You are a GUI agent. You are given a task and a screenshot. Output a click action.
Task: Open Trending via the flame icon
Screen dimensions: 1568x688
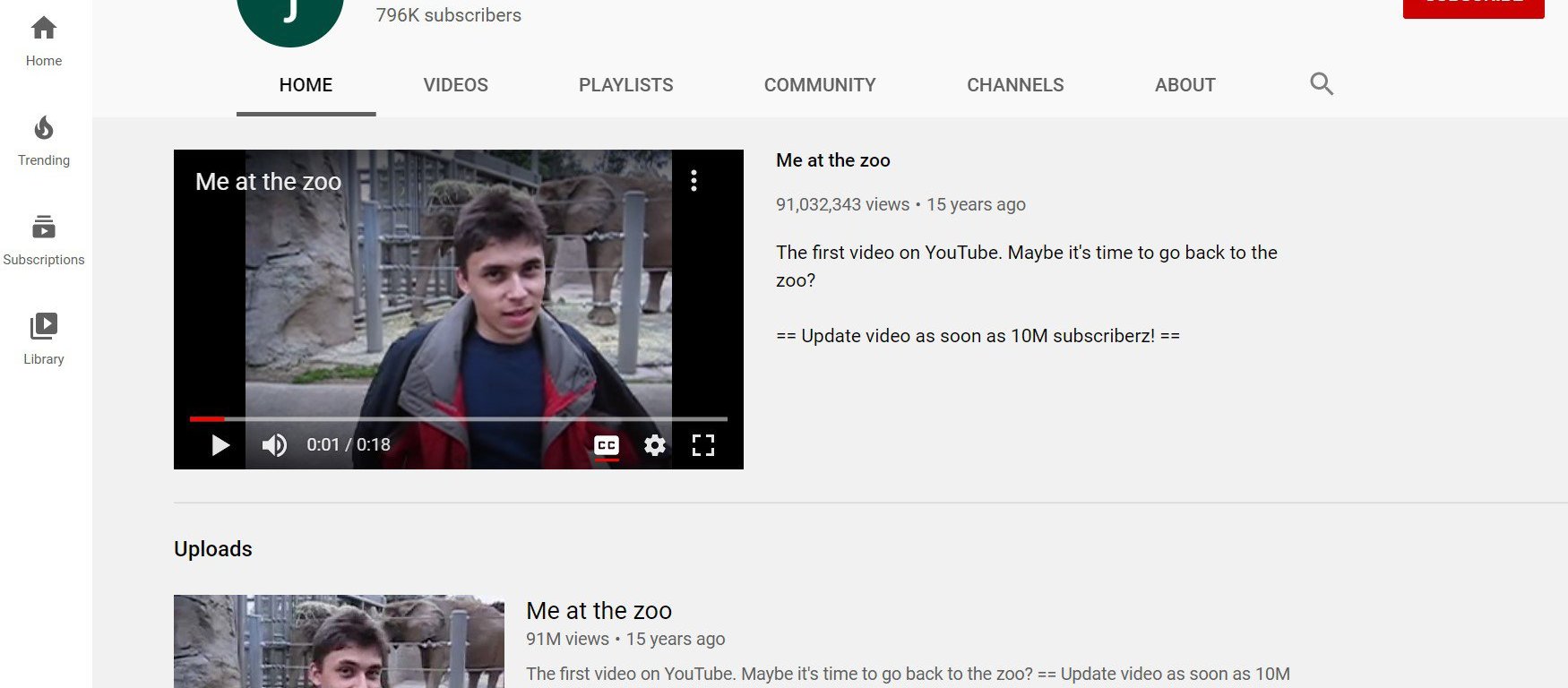43,129
